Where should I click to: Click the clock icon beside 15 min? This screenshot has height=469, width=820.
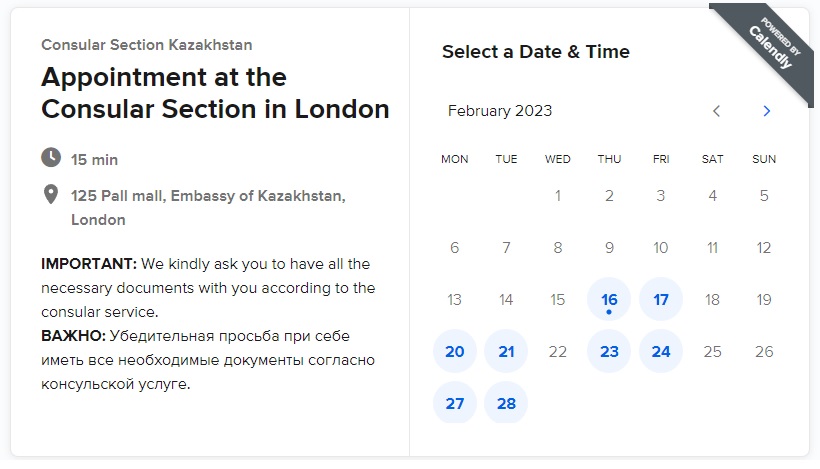point(51,157)
